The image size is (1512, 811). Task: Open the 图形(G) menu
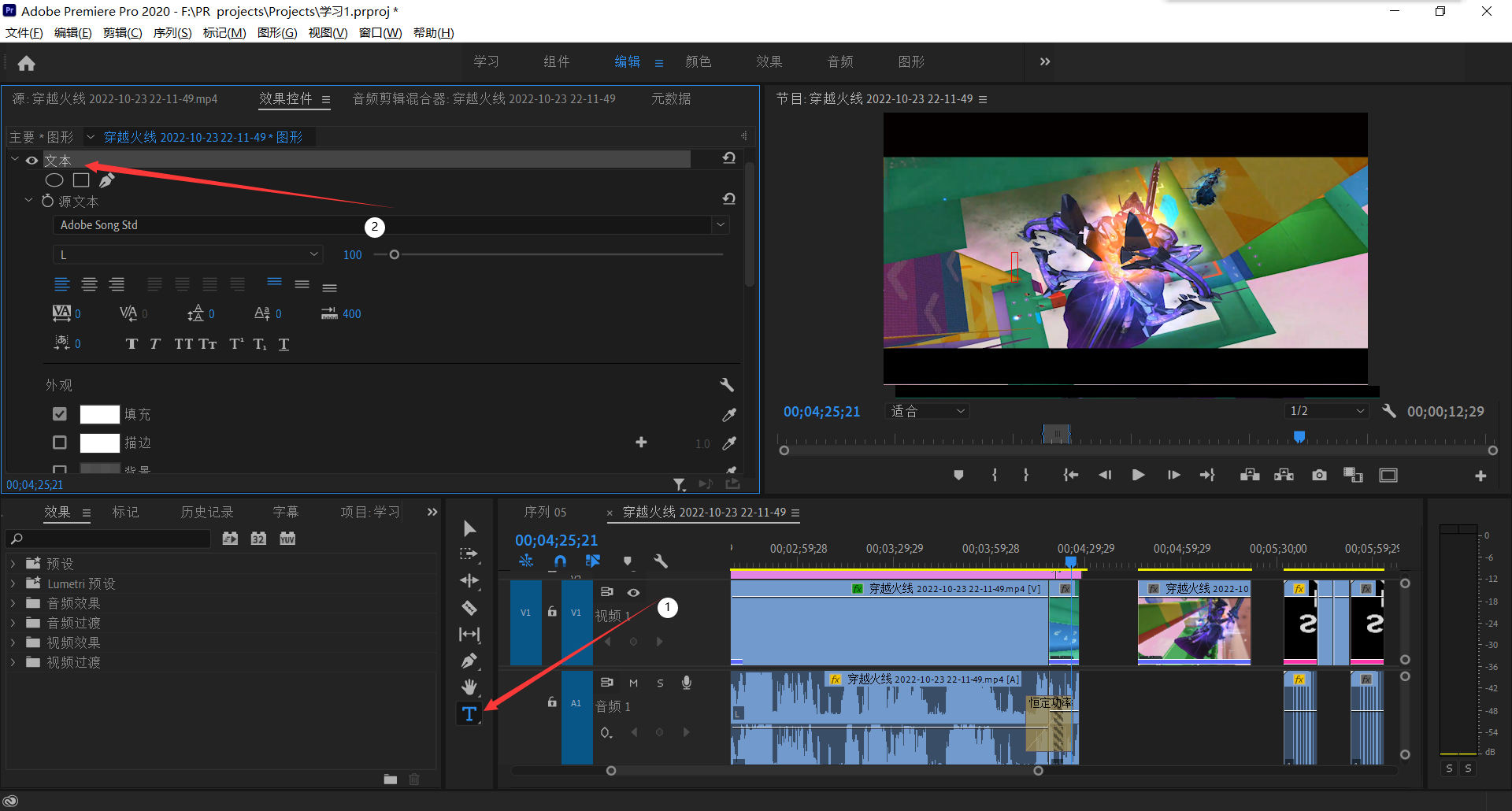coord(277,32)
